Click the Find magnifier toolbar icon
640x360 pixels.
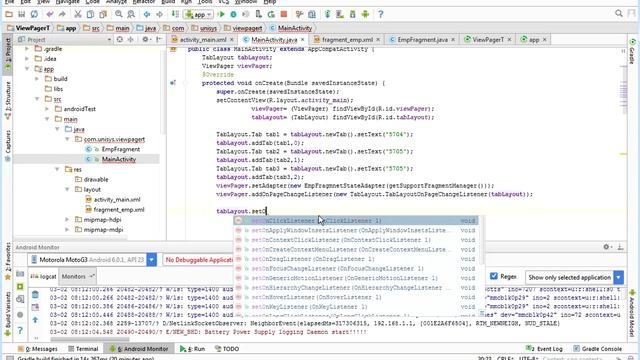click(x=118, y=14)
